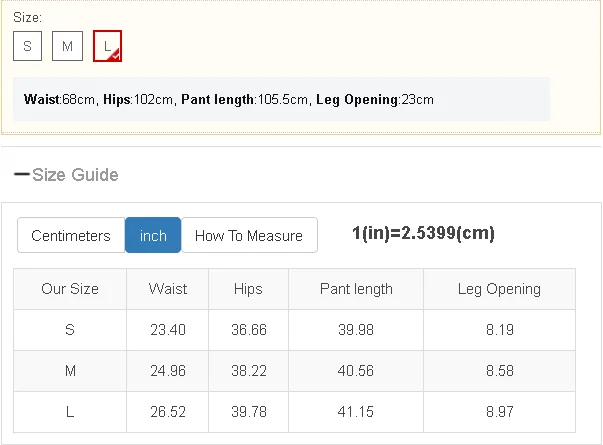Click the Waist column header
Screen dimensions: 603x445
click(168, 289)
